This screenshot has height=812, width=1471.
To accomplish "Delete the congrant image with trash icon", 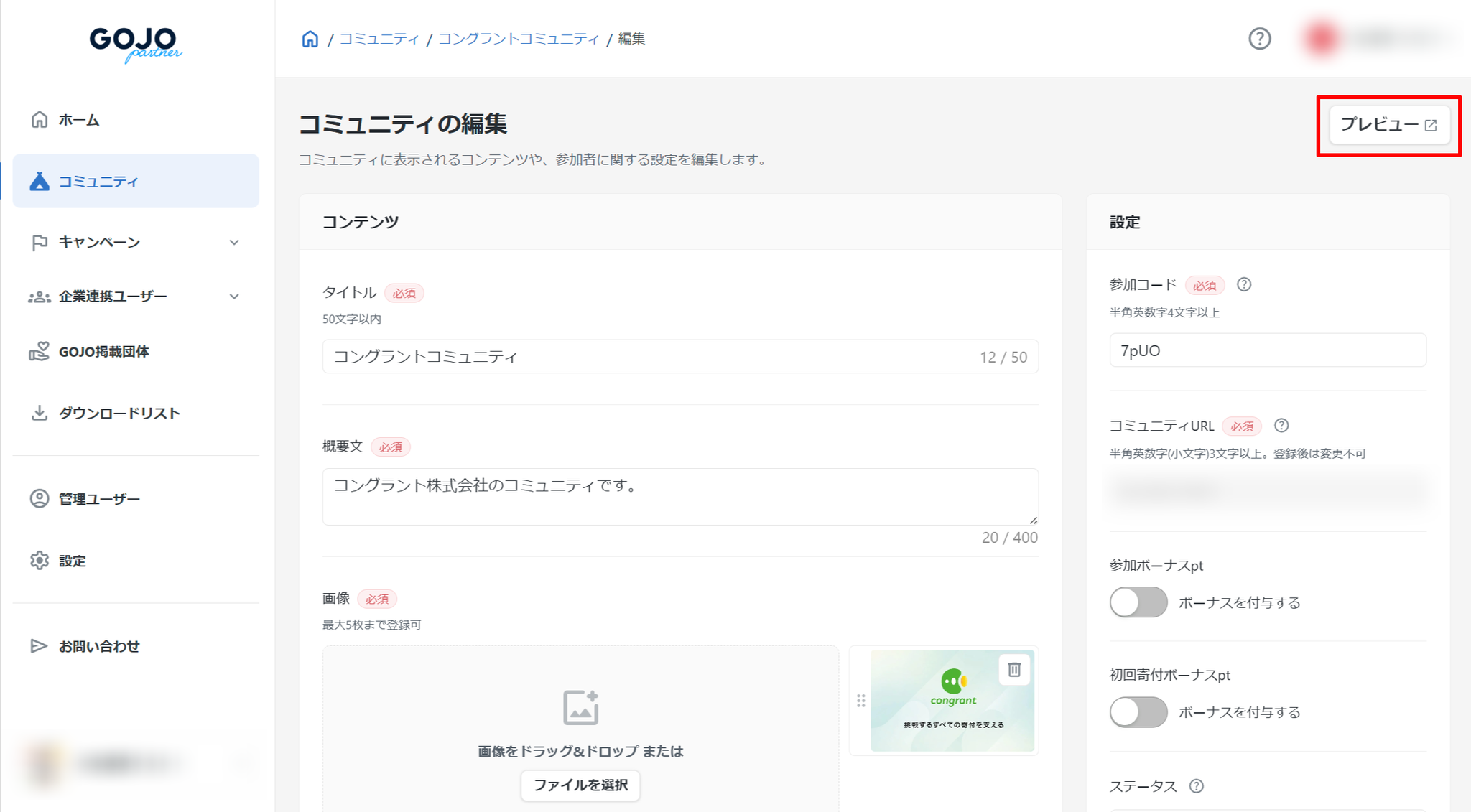I will pyautogui.click(x=1013, y=670).
